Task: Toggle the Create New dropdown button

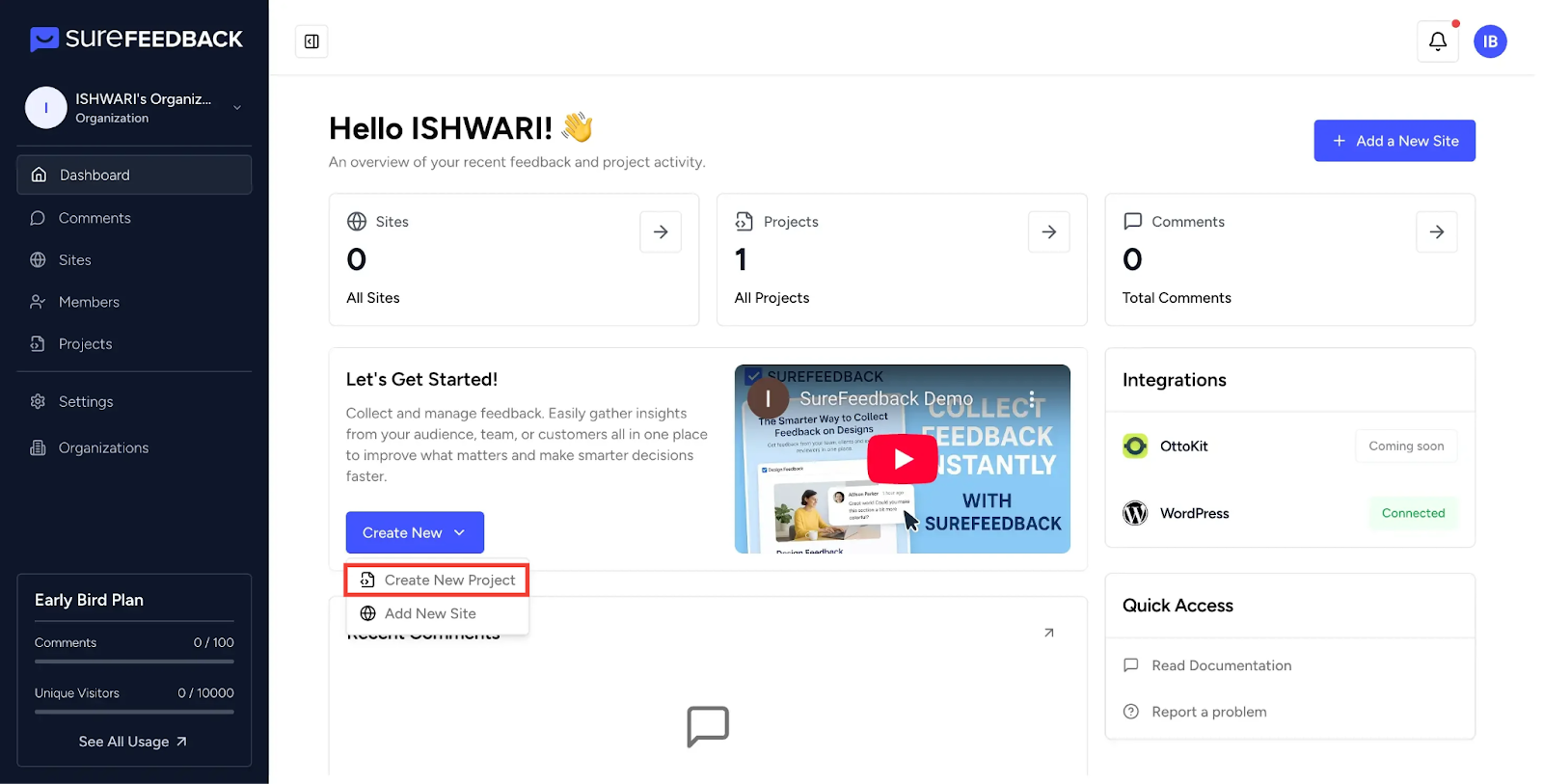Action: pyautogui.click(x=415, y=532)
